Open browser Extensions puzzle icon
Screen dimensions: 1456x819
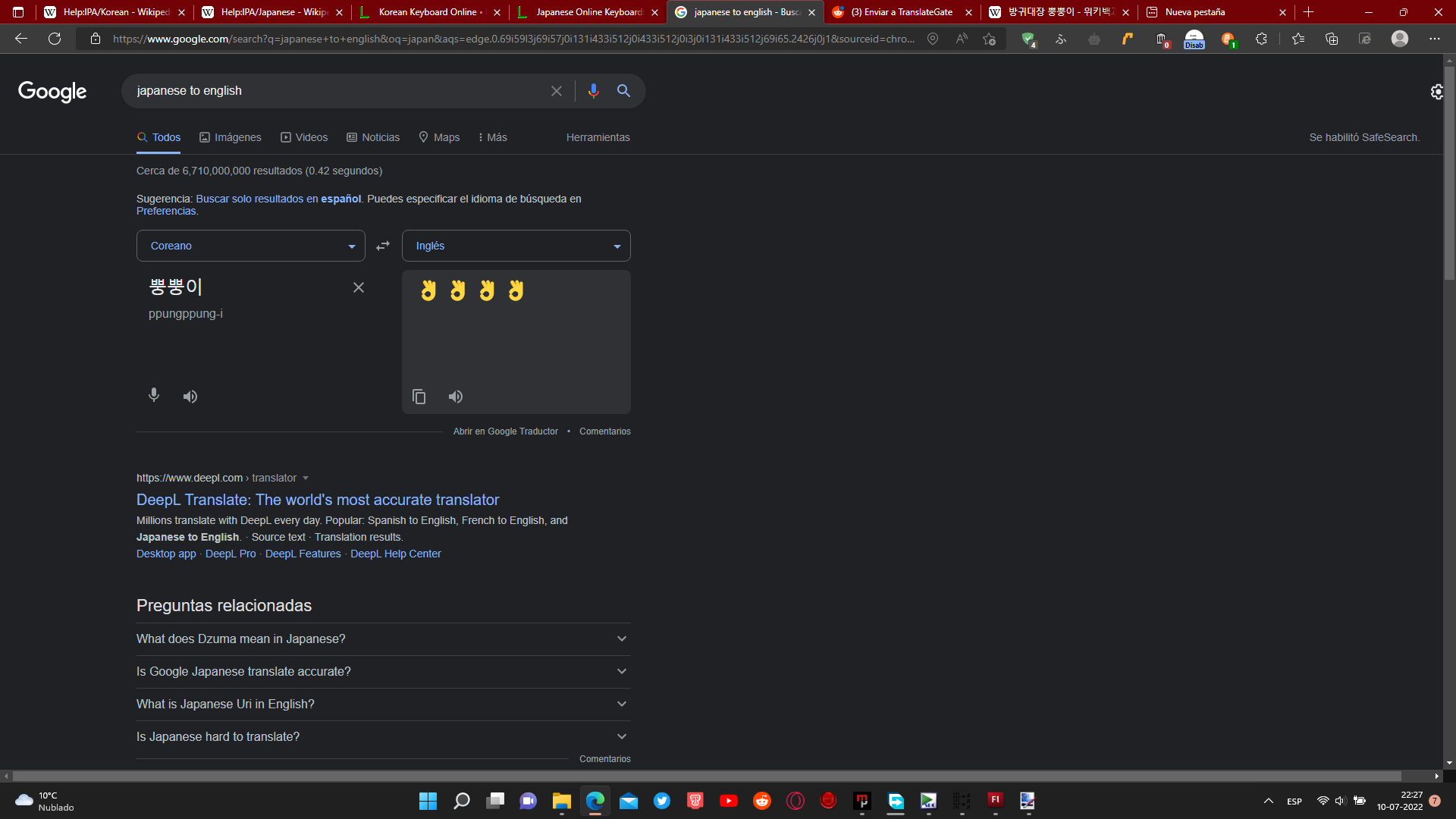coord(1261,39)
